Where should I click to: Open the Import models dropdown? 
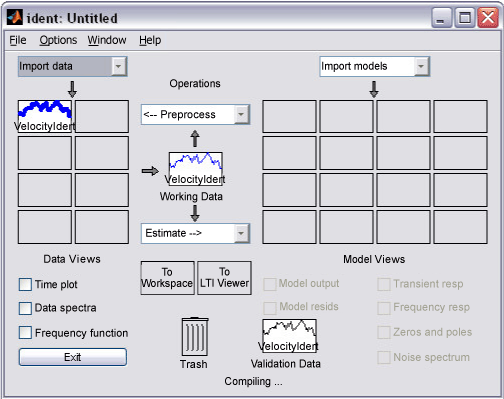[375, 66]
